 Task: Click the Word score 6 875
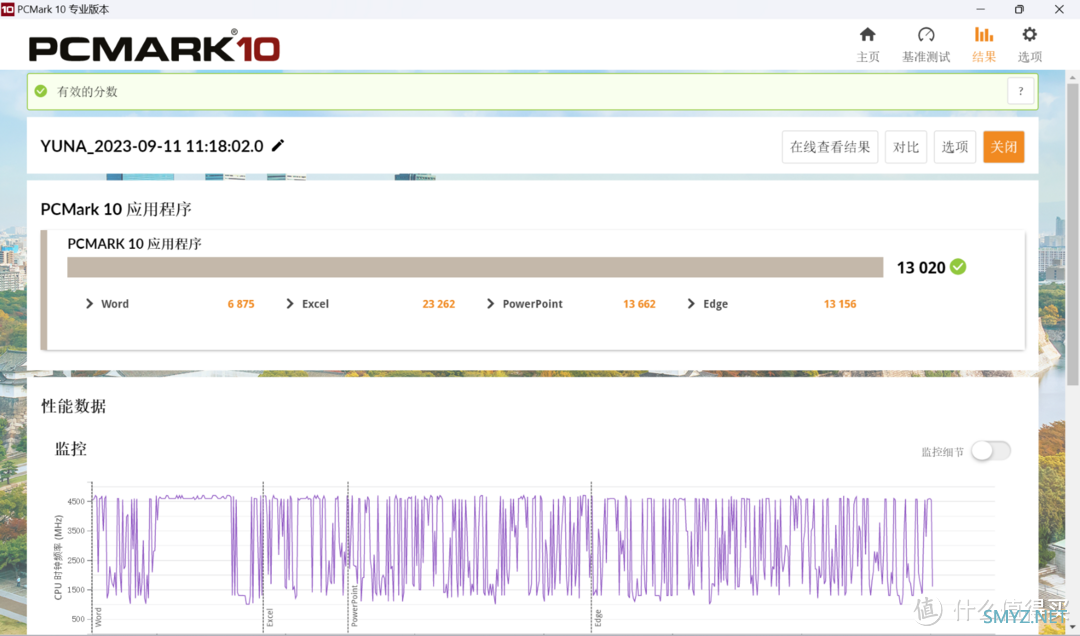tap(241, 304)
